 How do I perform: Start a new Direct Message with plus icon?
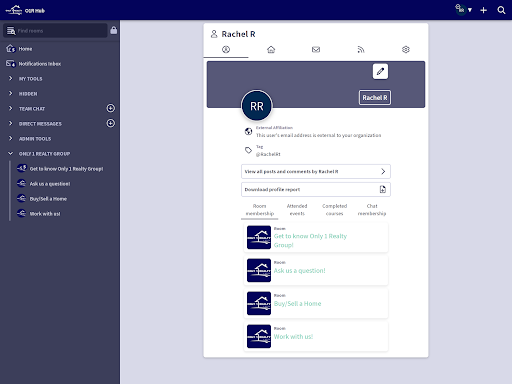111,123
